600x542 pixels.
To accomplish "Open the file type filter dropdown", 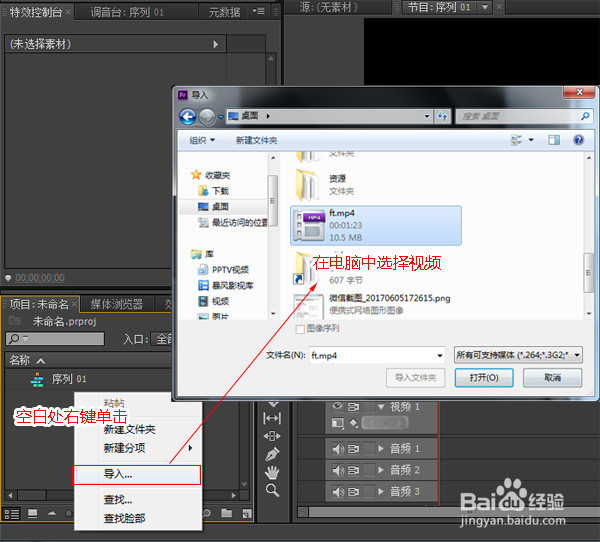I will coord(518,355).
